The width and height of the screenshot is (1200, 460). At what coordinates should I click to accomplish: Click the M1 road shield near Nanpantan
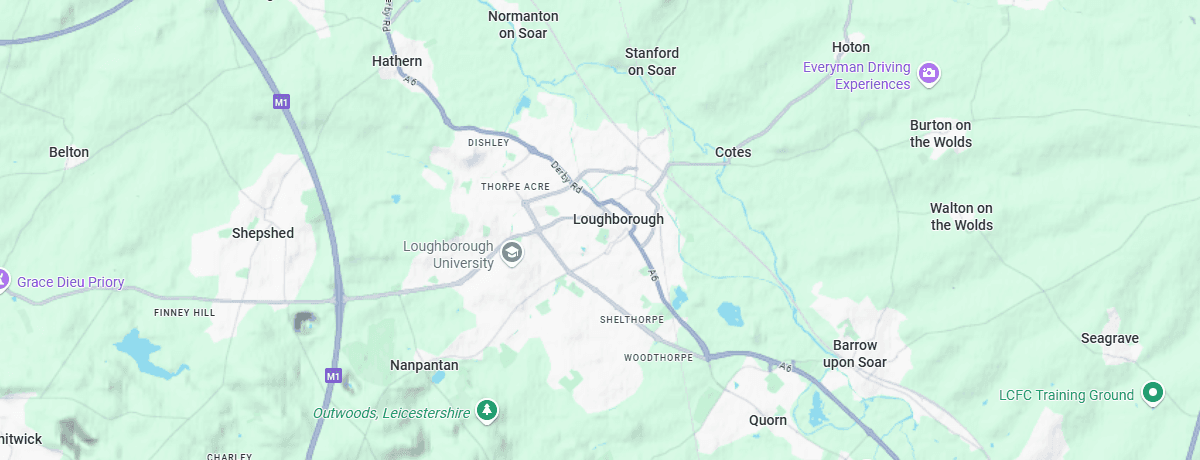click(x=334, y=376)
